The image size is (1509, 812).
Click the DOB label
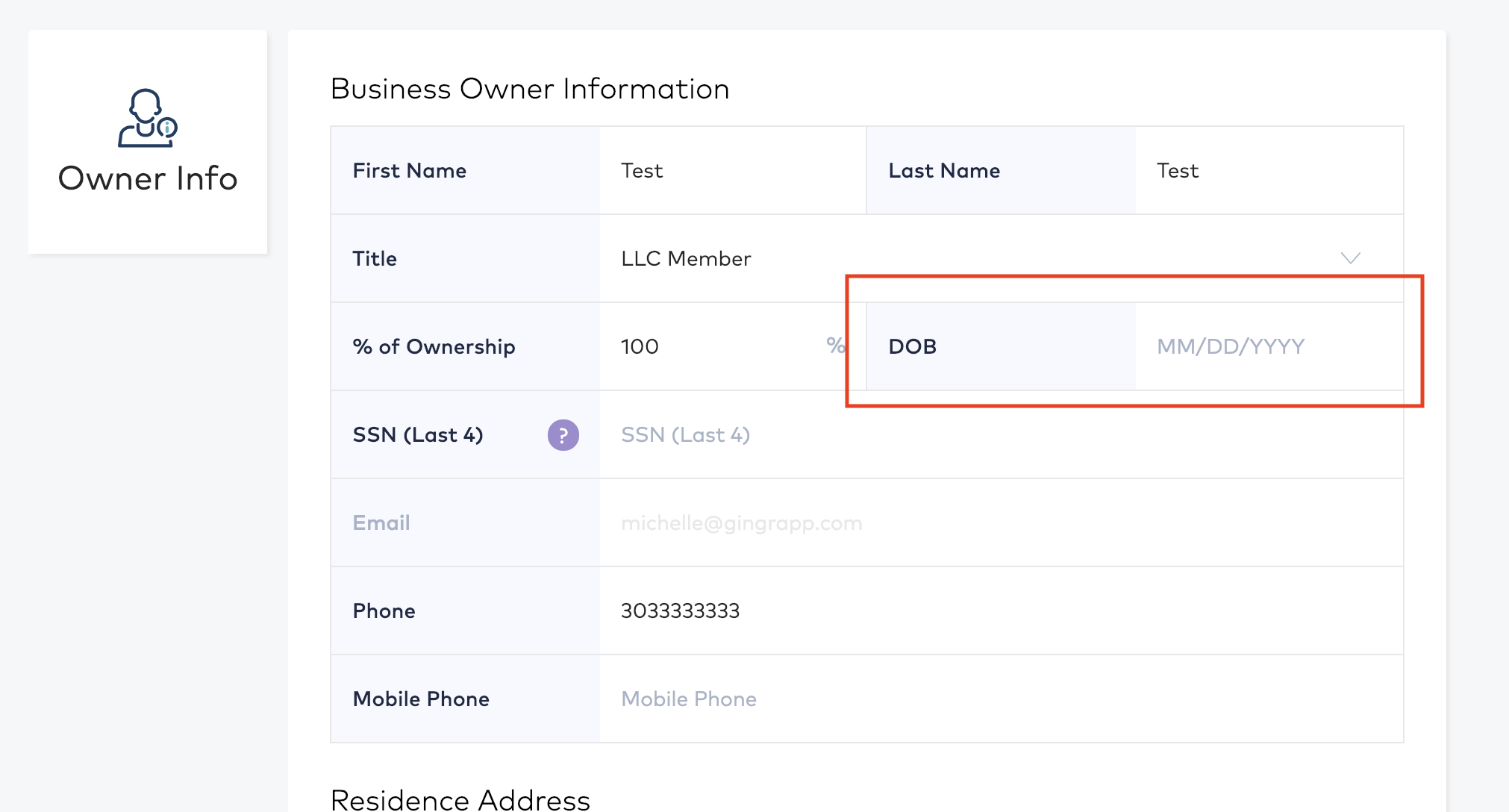[x=912, y=347]
